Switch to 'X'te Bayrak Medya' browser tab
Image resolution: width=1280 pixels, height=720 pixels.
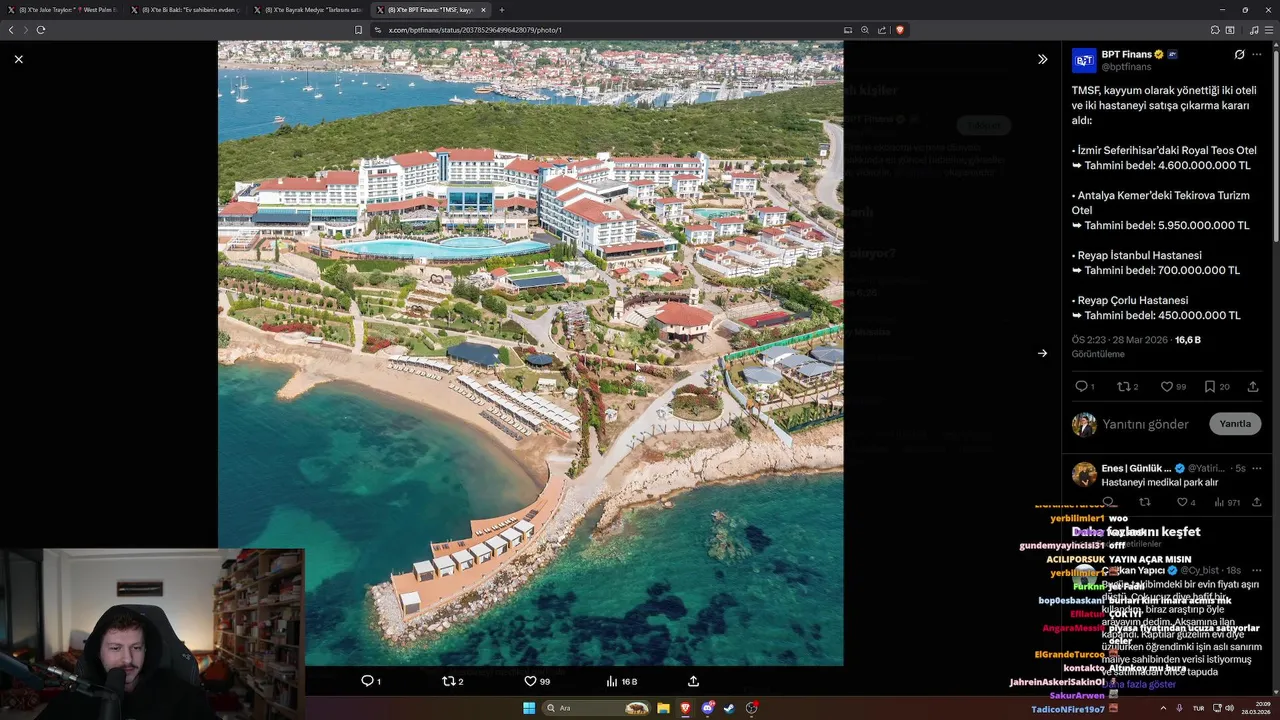pyautogui.click(x=308, y=10)
